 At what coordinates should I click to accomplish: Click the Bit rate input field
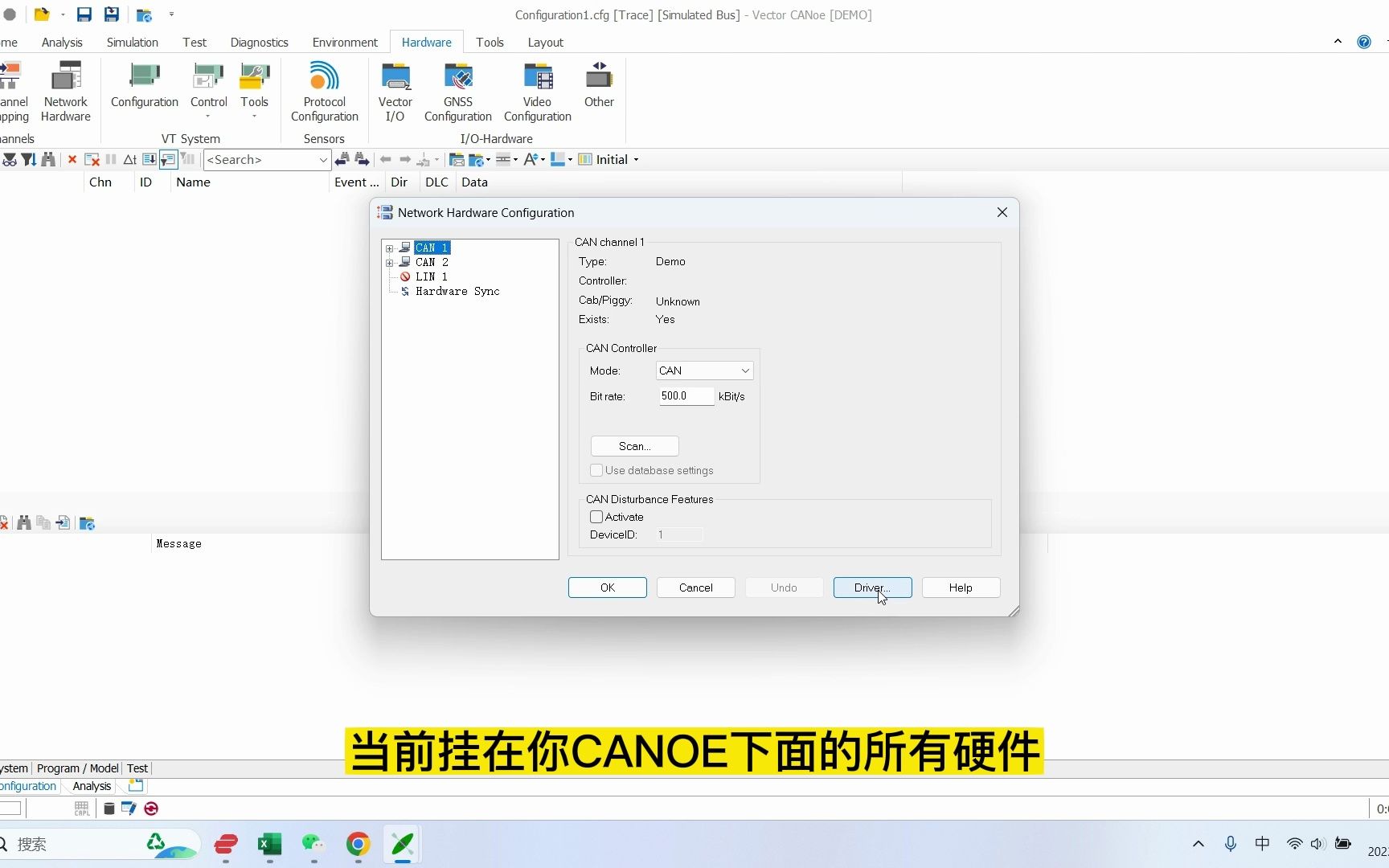[x=685, y=395]
